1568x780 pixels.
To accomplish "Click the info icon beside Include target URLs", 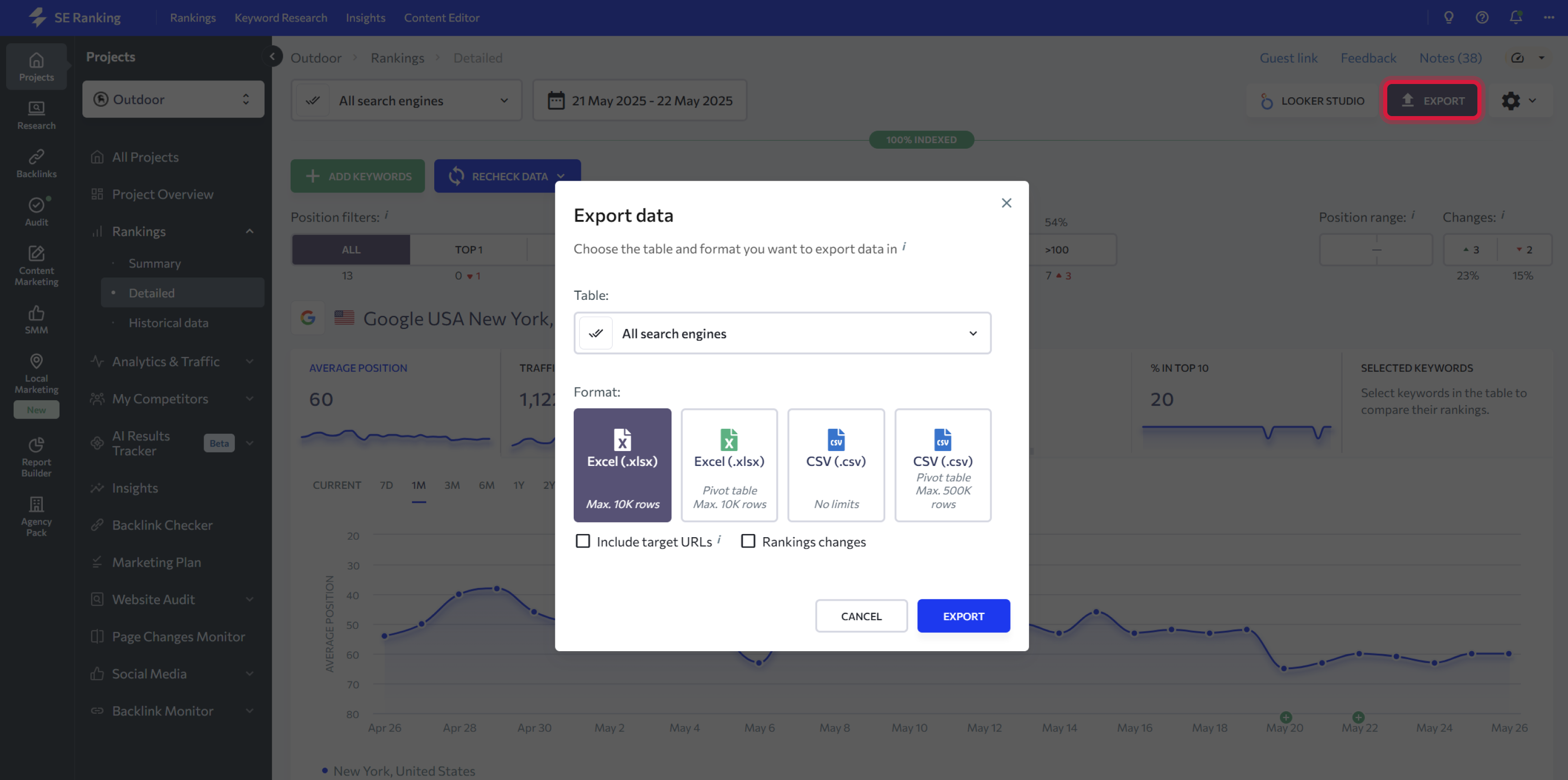I will coord(719,540).
